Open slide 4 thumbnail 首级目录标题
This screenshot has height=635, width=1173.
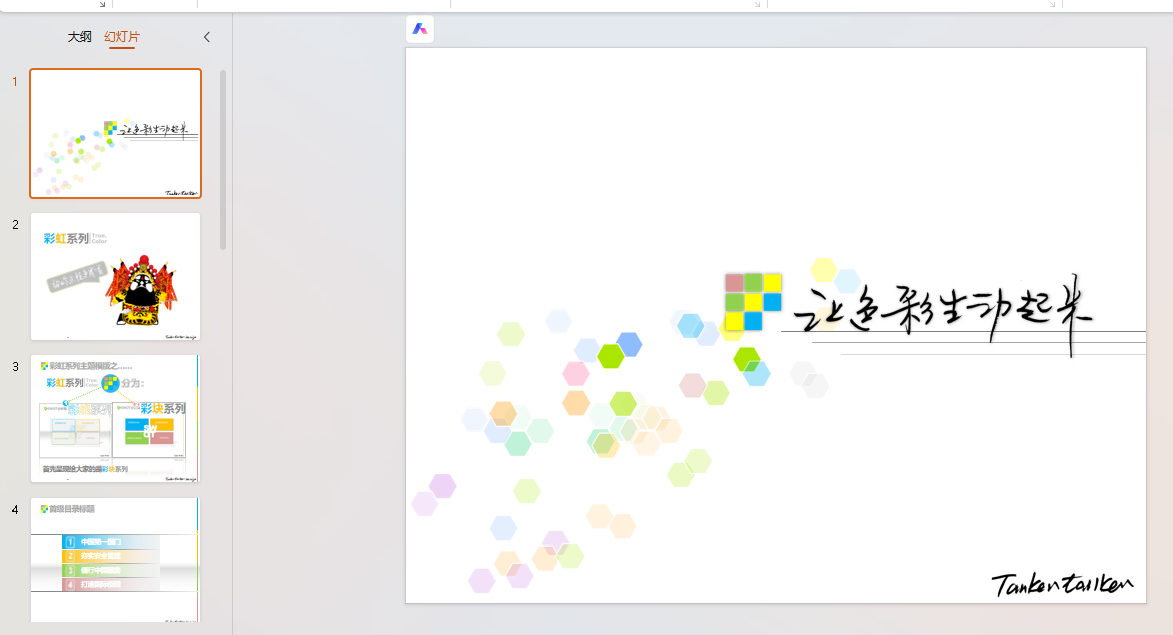tap(115, 559)
